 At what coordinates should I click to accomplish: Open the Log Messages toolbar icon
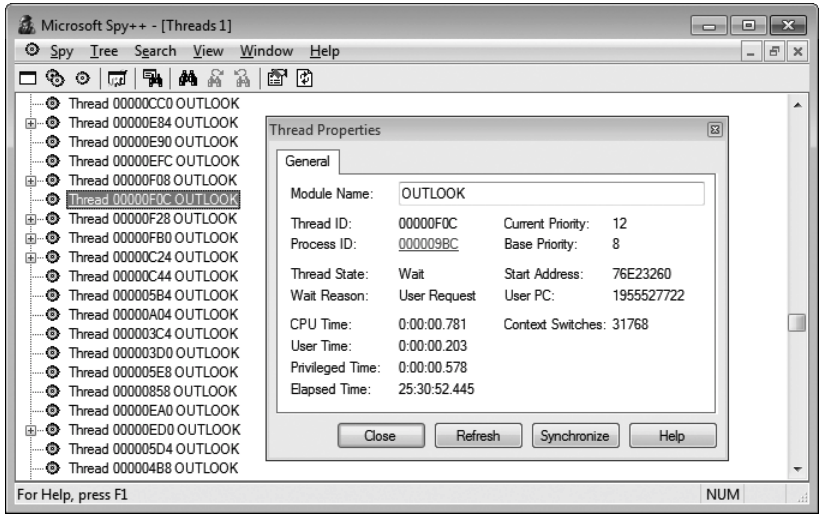coord(117,79)
